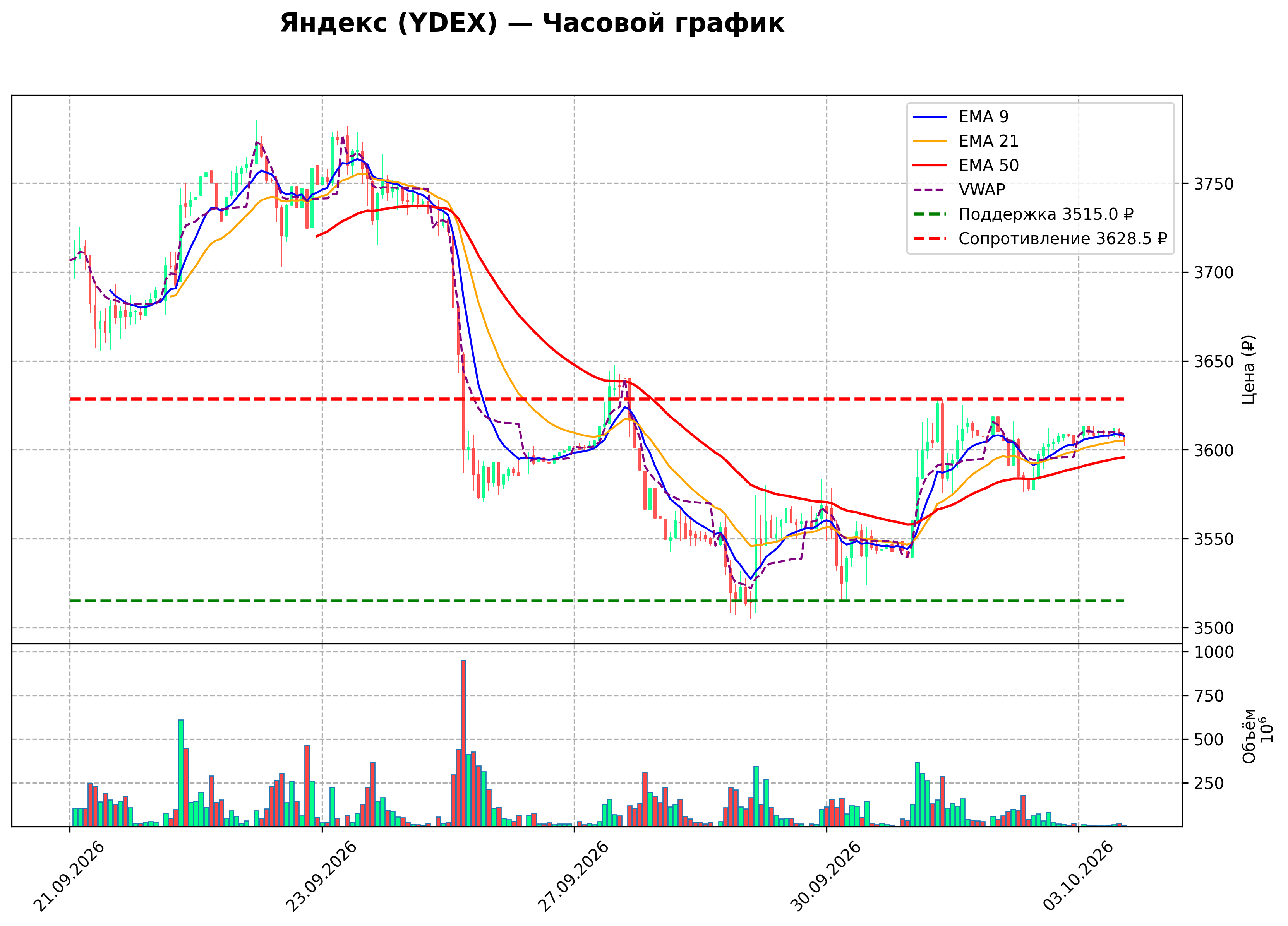Image resolution: width=1288 pixels, height=926 pixels.
Task: Click the red dashed Сопротивление legend sample
Action: point(930,239)
